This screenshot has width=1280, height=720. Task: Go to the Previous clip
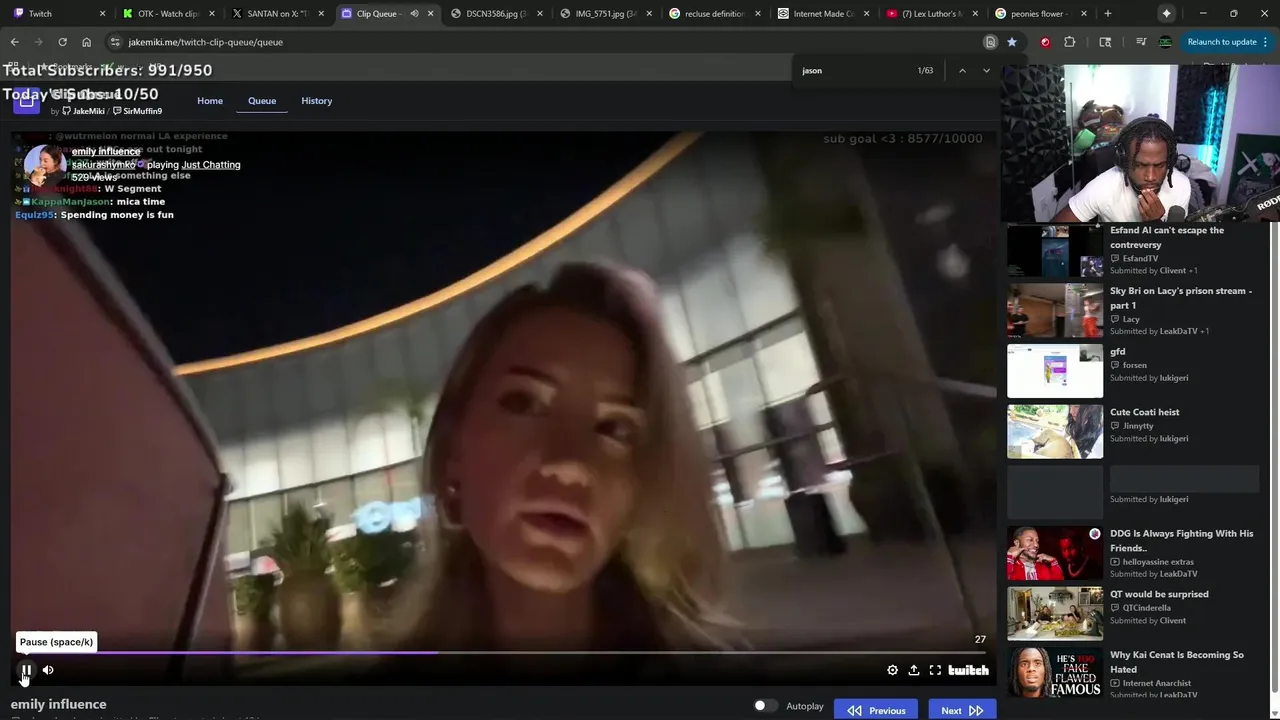point(876,710)
